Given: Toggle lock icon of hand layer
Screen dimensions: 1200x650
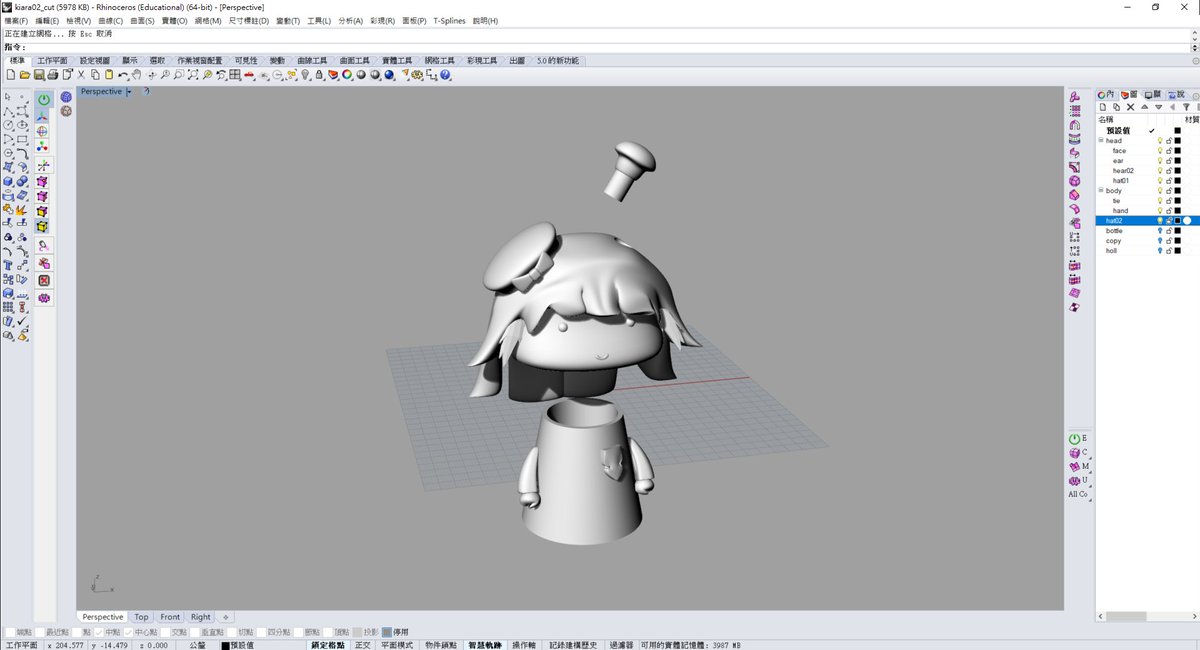Looking at the screenshot, I should (x=1169, y=211).
